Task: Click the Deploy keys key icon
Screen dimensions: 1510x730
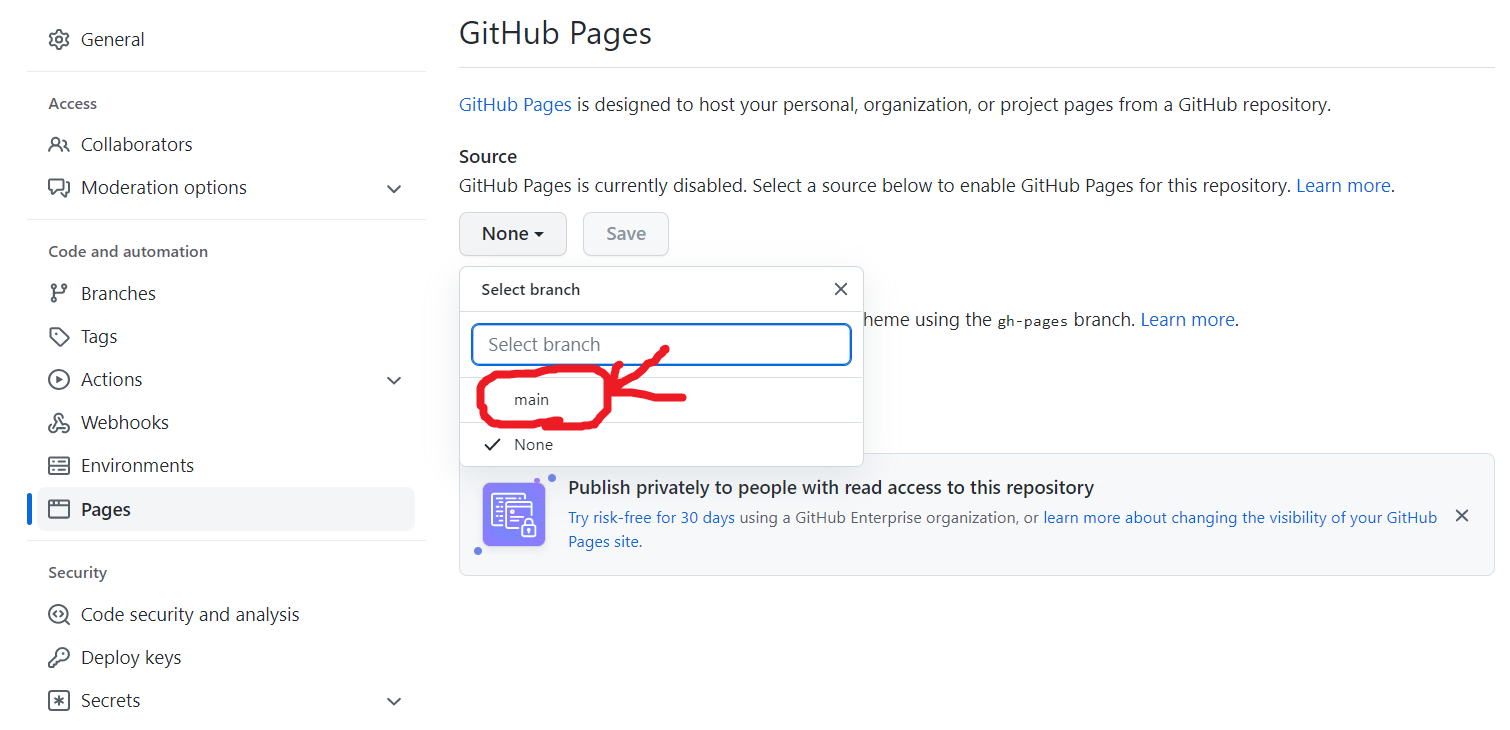Action: click(x=59, y=658)
